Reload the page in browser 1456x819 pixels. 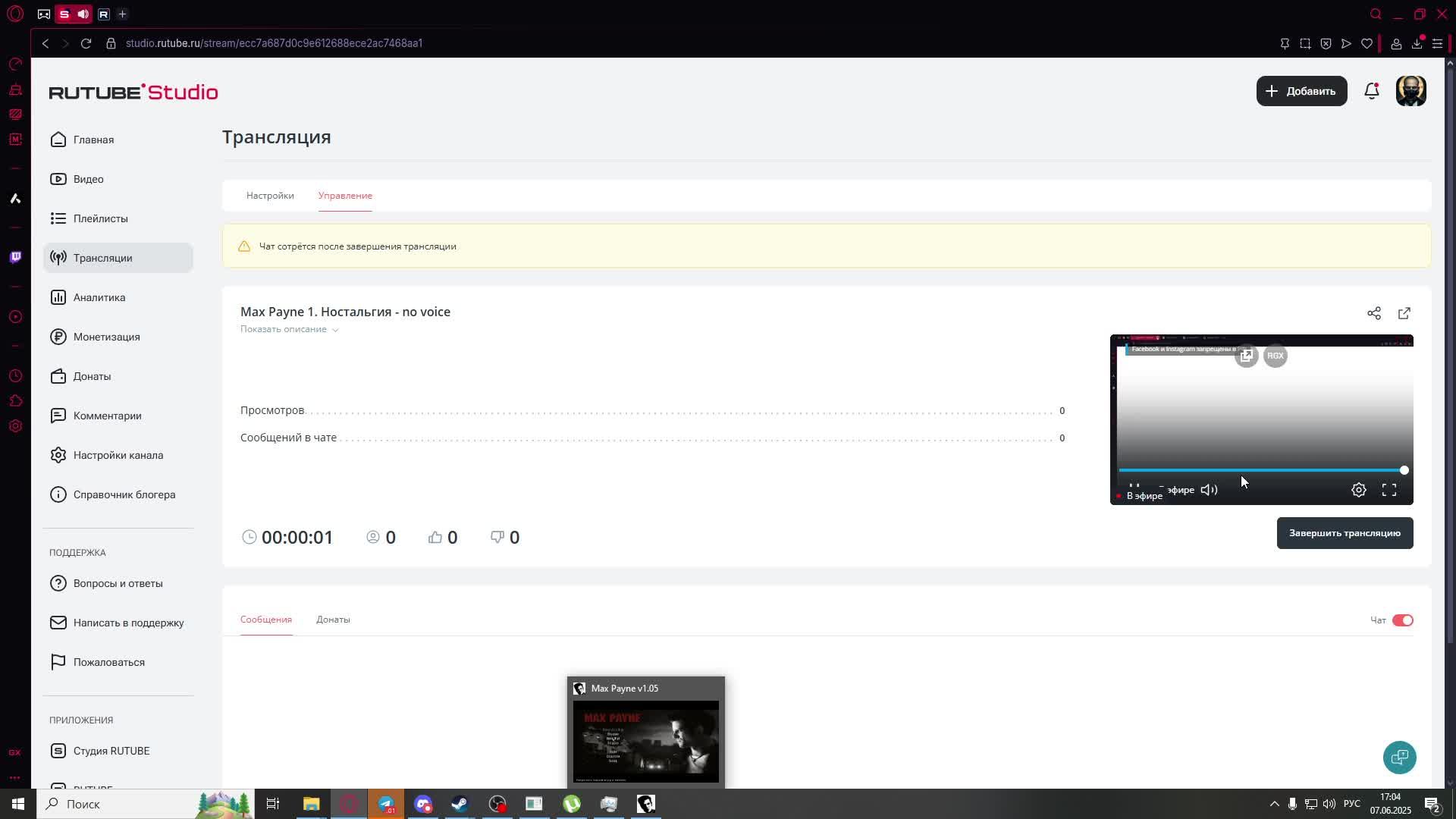86,43
